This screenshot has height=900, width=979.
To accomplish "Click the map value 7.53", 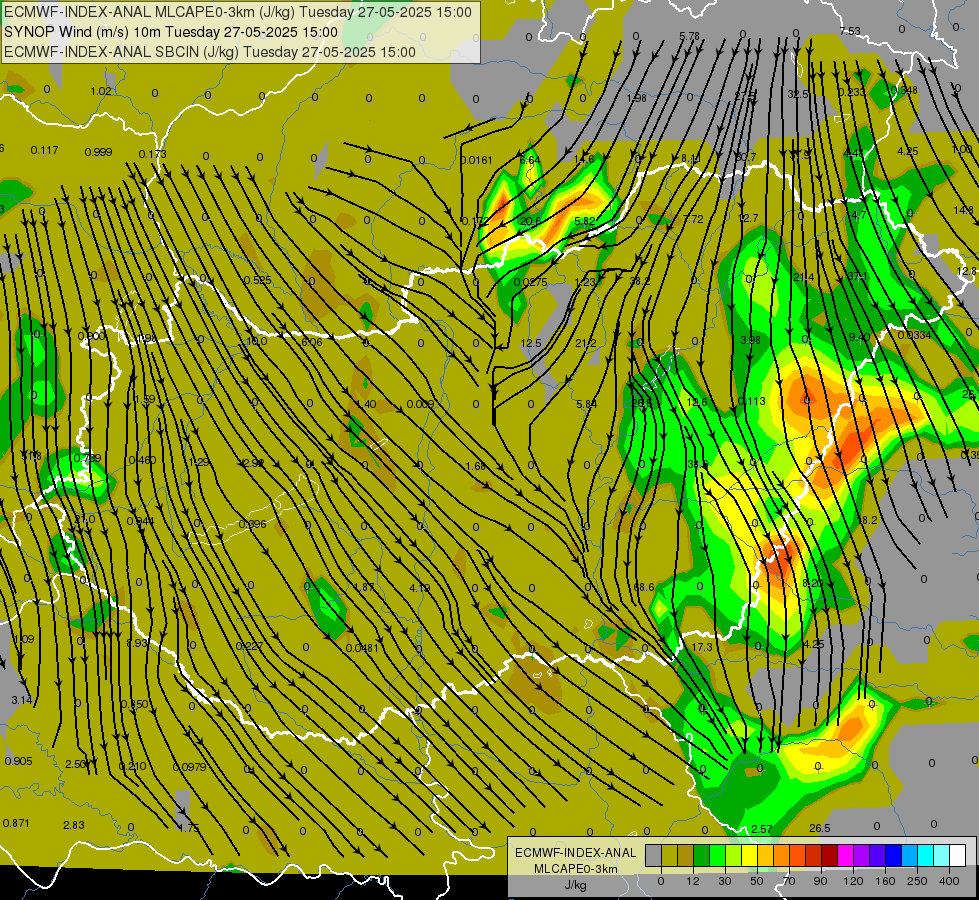I will [850, 31].
